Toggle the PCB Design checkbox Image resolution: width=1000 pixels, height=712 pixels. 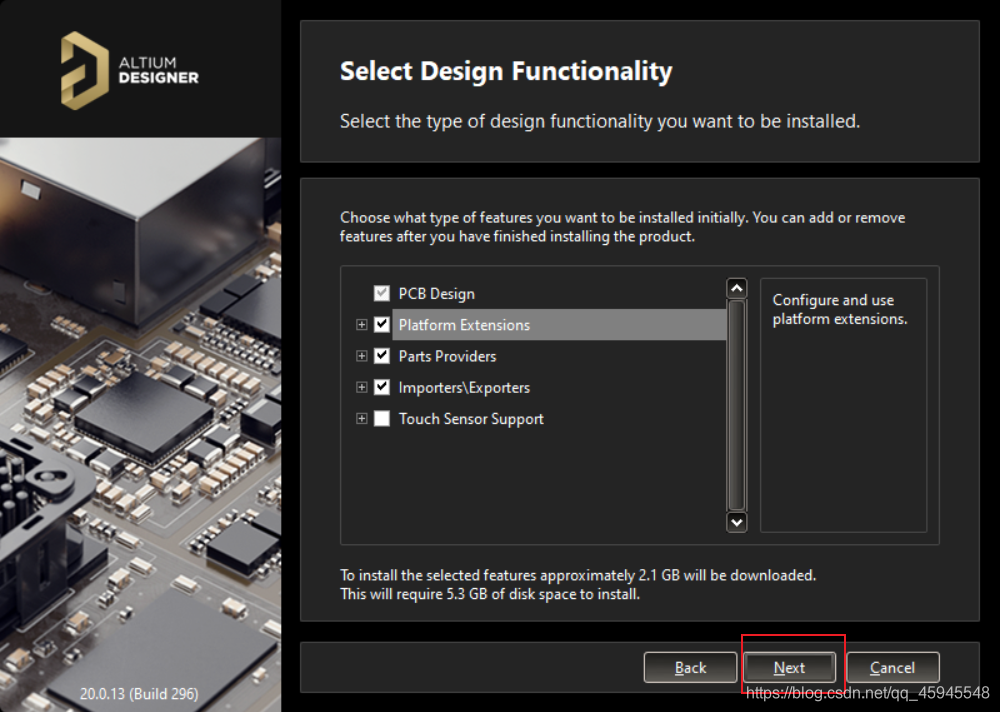(x=381, y=294)
